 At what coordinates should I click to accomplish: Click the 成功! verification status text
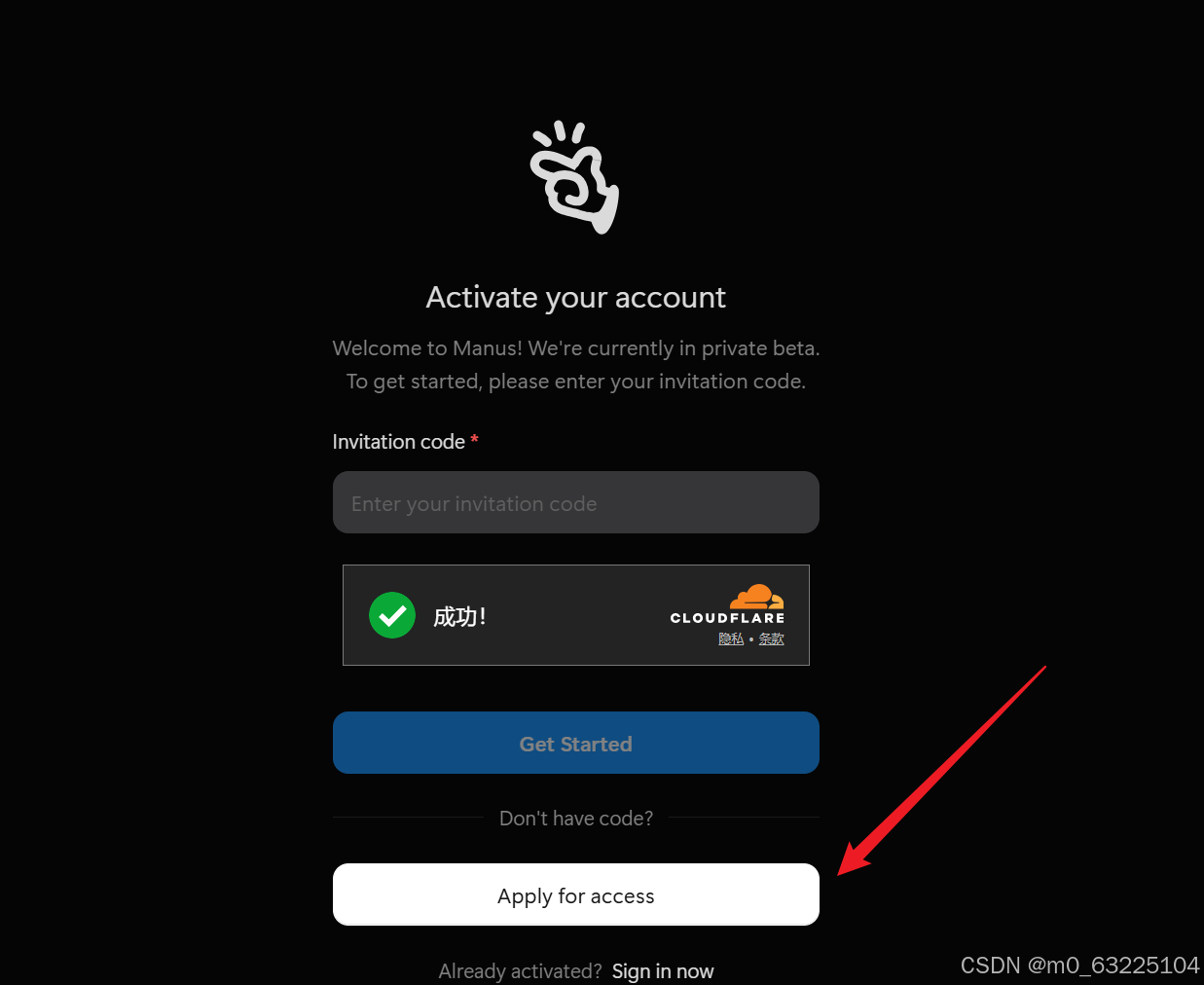(x=459, y=616)
